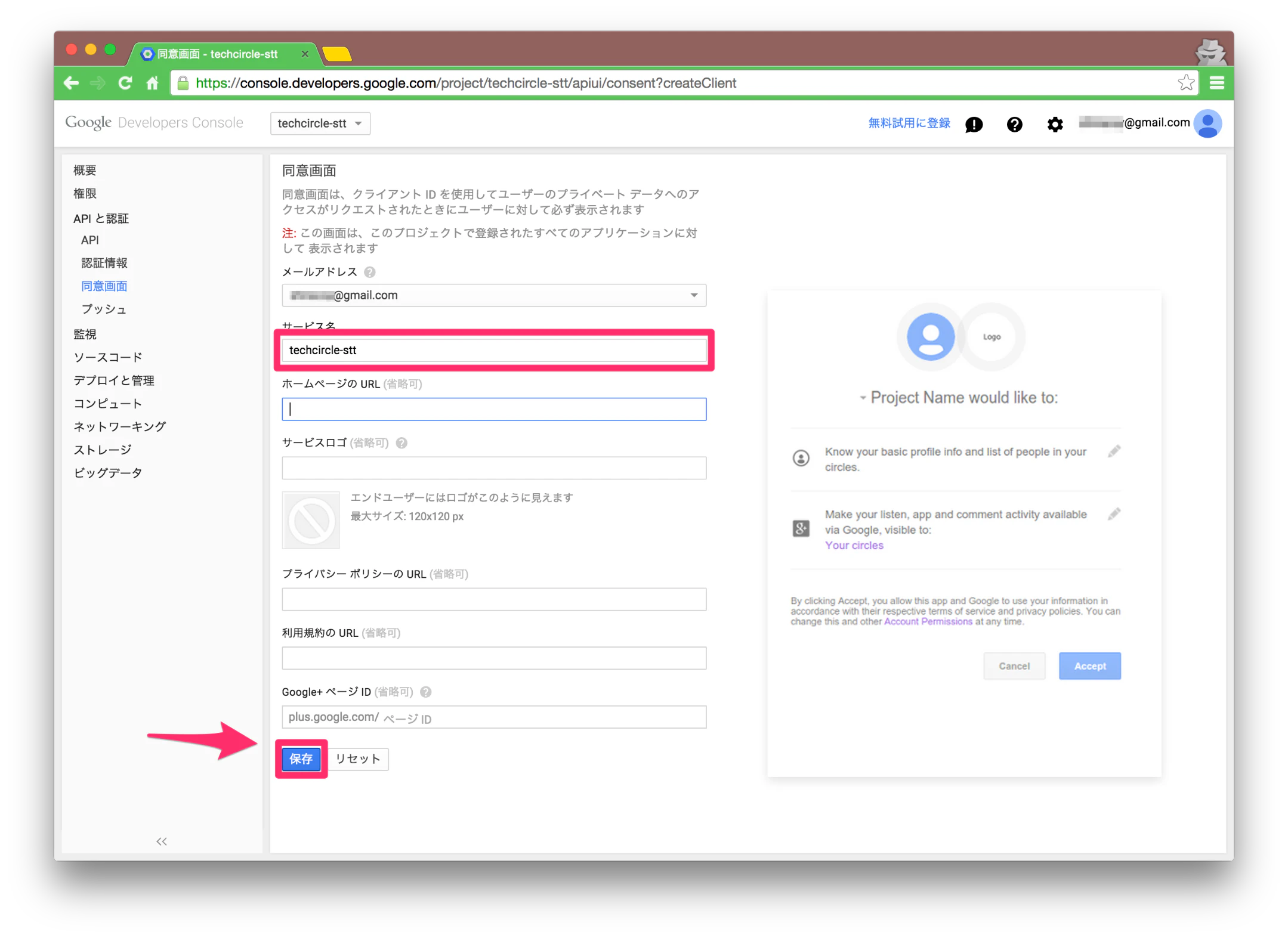The image size is (1288, 938).
Task: Click the 無料試用に登録 link
Action: coord(909,123)
